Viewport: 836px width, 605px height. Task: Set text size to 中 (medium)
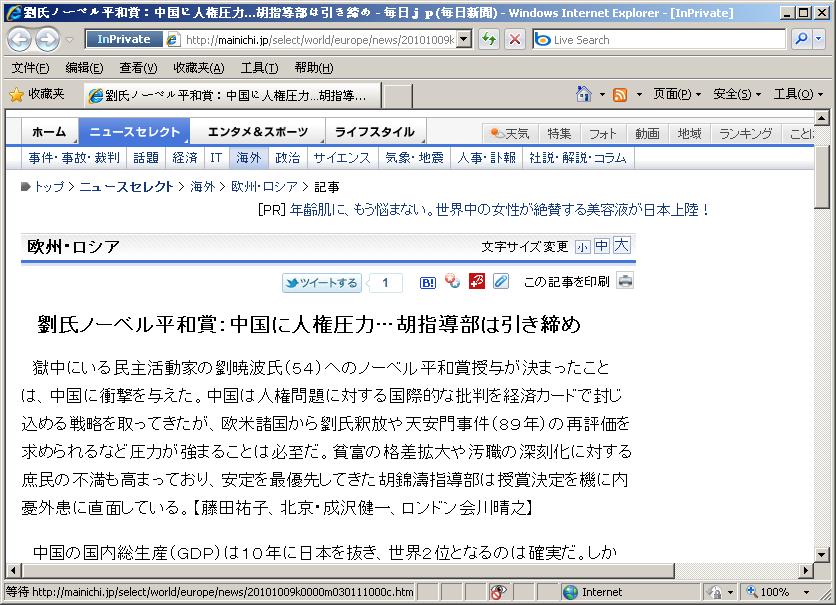(601, 246)
